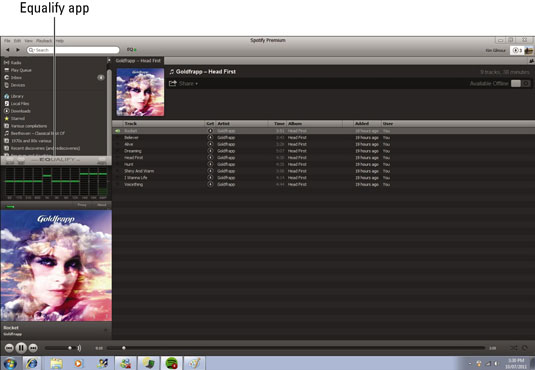Select the Goldfrapp – Head First tab
535x370 pixels.
[x=138, y=61]
